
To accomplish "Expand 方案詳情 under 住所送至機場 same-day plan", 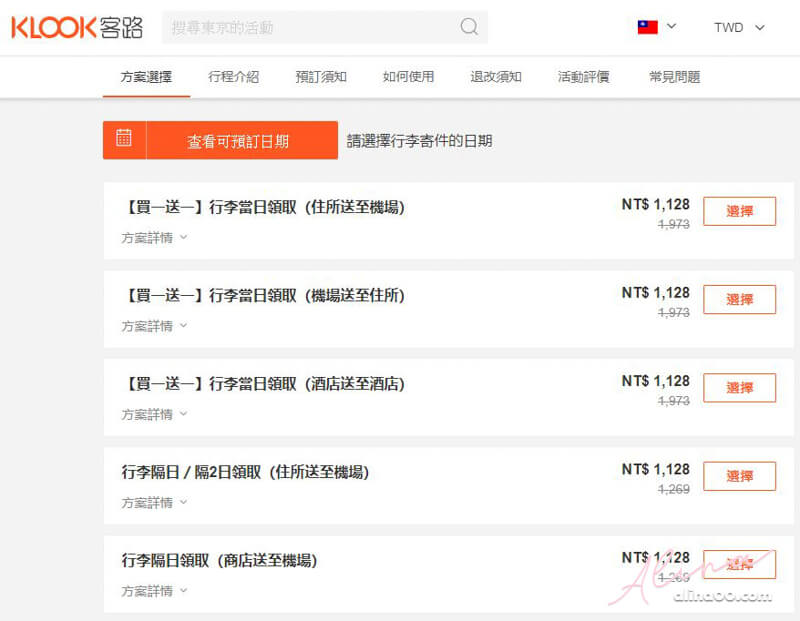I will 154,238.
